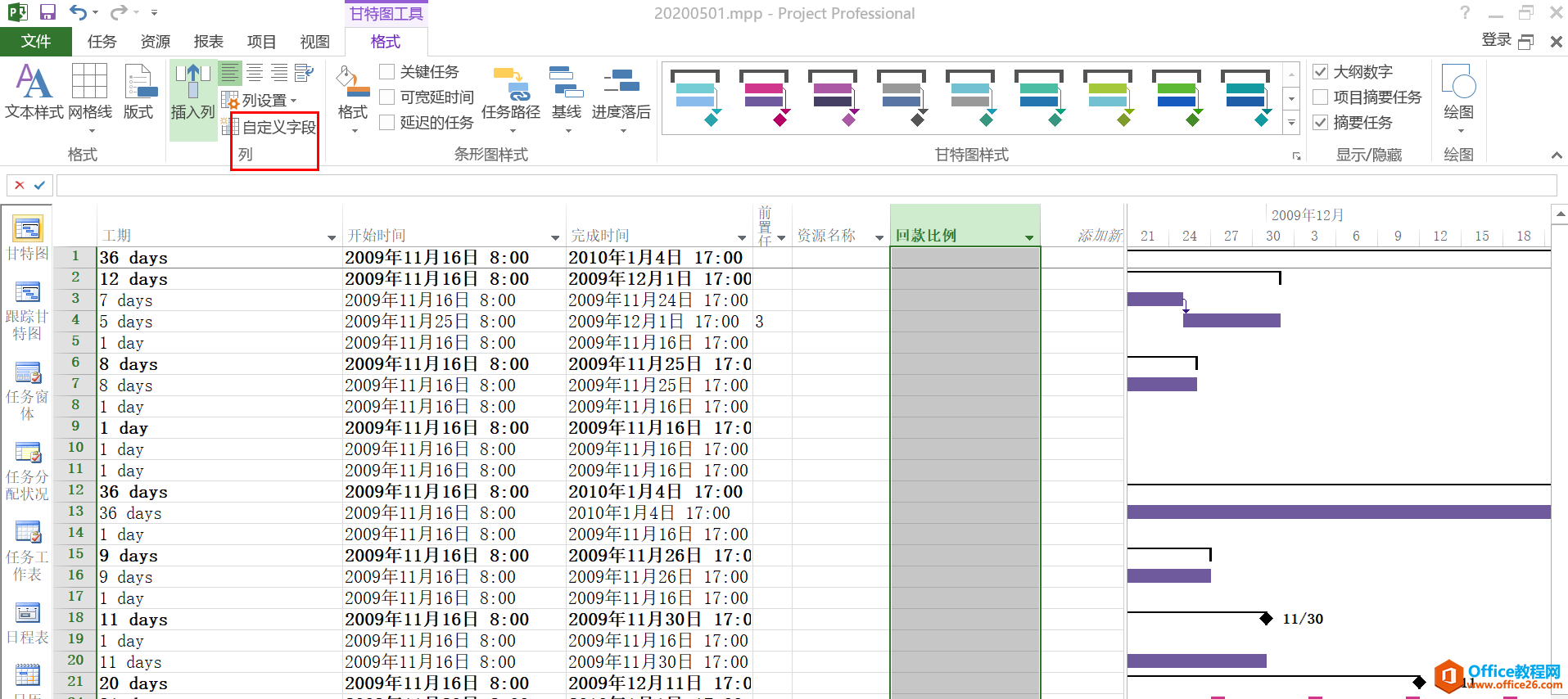This screenshot has height=699, width=1568.
Task: Open Slippage (进度落后) dropdown
Action: pos(621,97)
